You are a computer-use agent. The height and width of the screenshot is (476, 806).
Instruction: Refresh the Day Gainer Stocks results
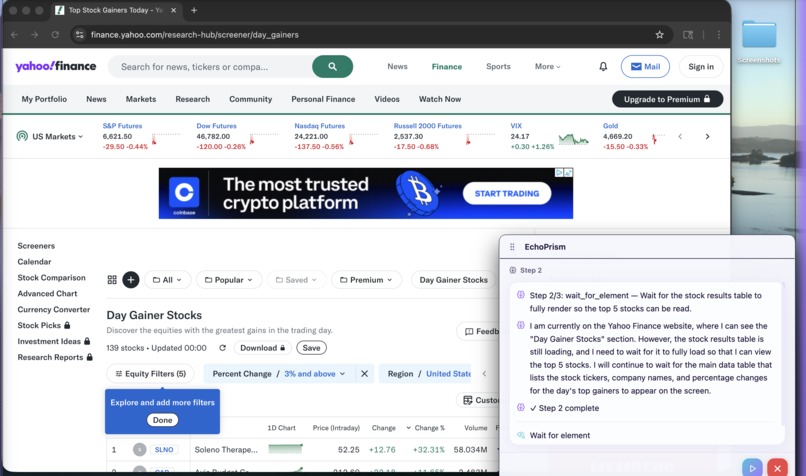(x=223, y=348)
